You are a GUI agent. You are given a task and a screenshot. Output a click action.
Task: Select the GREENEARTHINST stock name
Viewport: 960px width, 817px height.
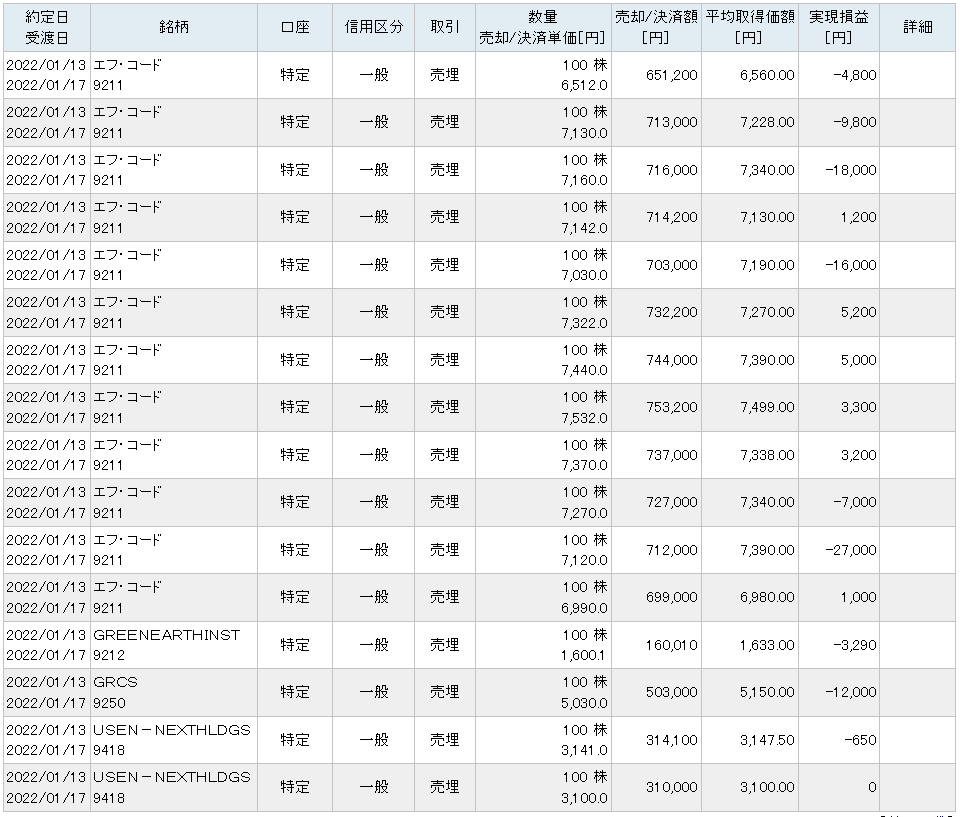167,635
